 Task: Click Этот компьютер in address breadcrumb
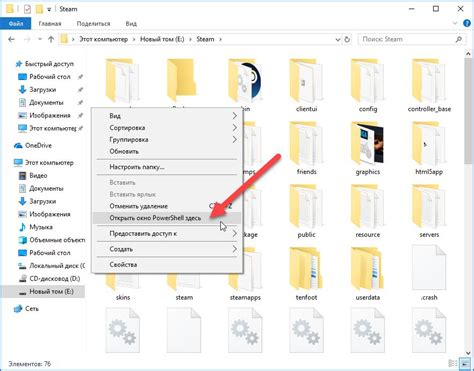click(103, 39)
